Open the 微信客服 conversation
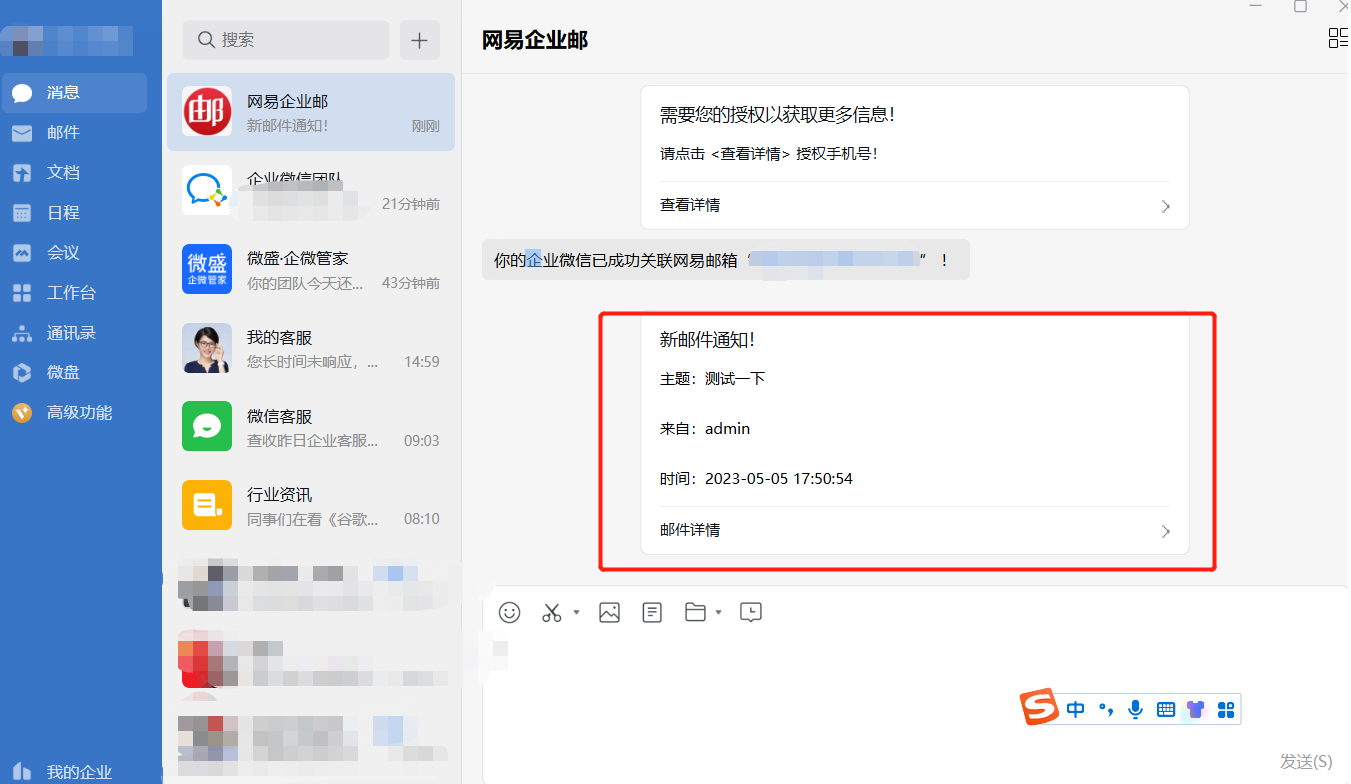Image resolution: width=1351 pixels, height=784 pixels. 311,427
